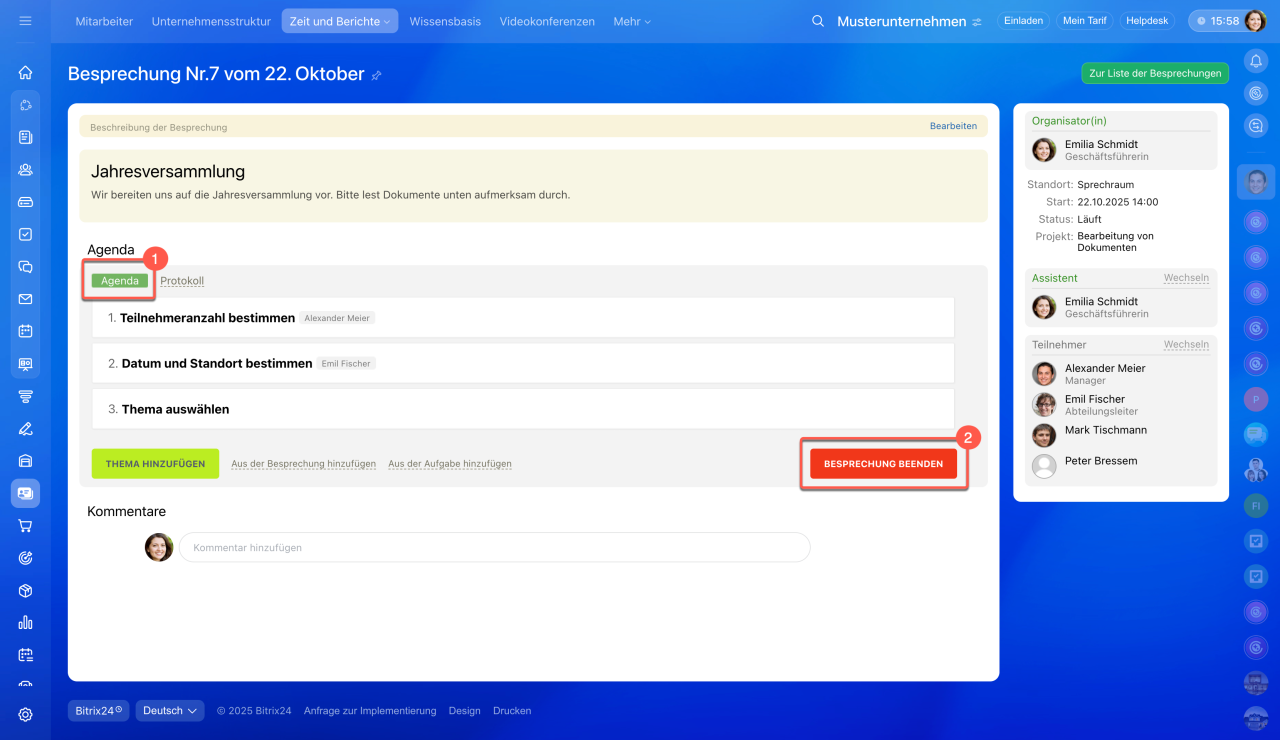Focus the Kommentar hinzufügen field
This screenshot has height=740, width=1280.
(x=495, y=547)
